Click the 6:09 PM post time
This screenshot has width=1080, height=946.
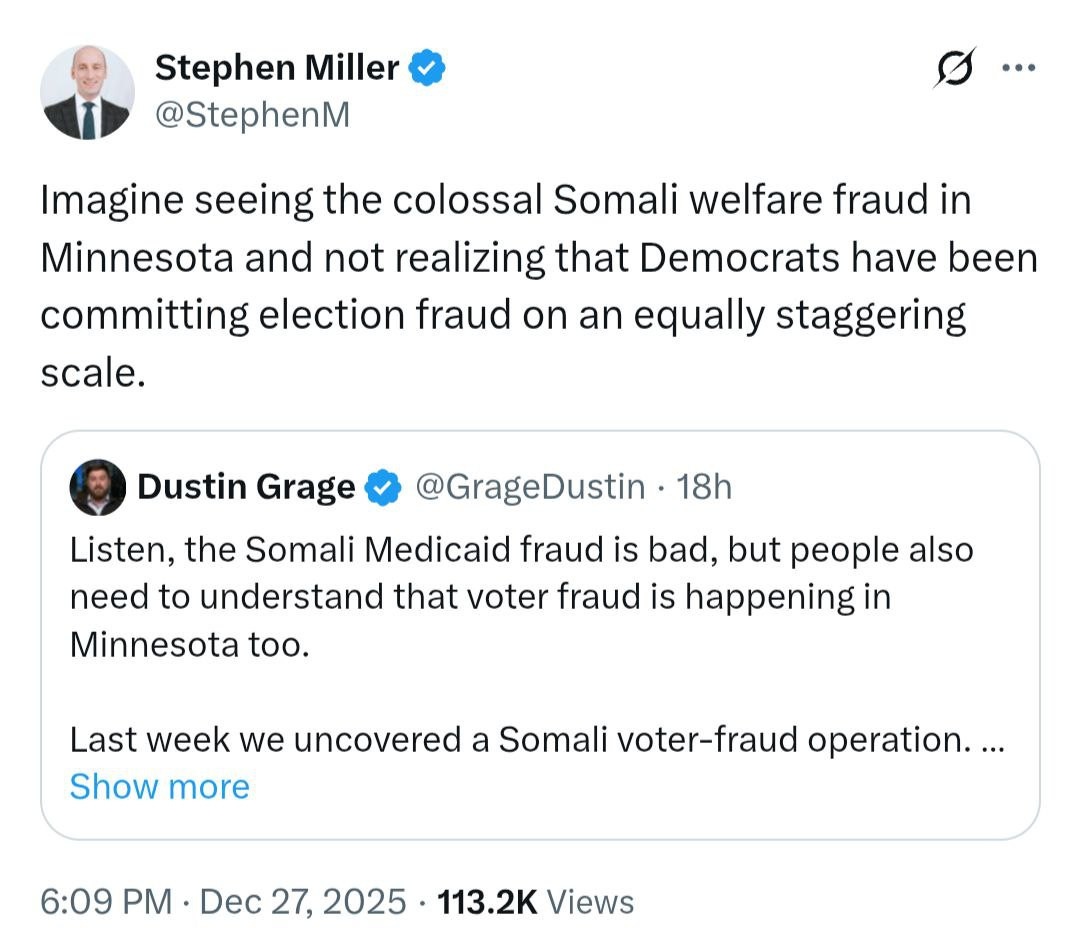105,901
